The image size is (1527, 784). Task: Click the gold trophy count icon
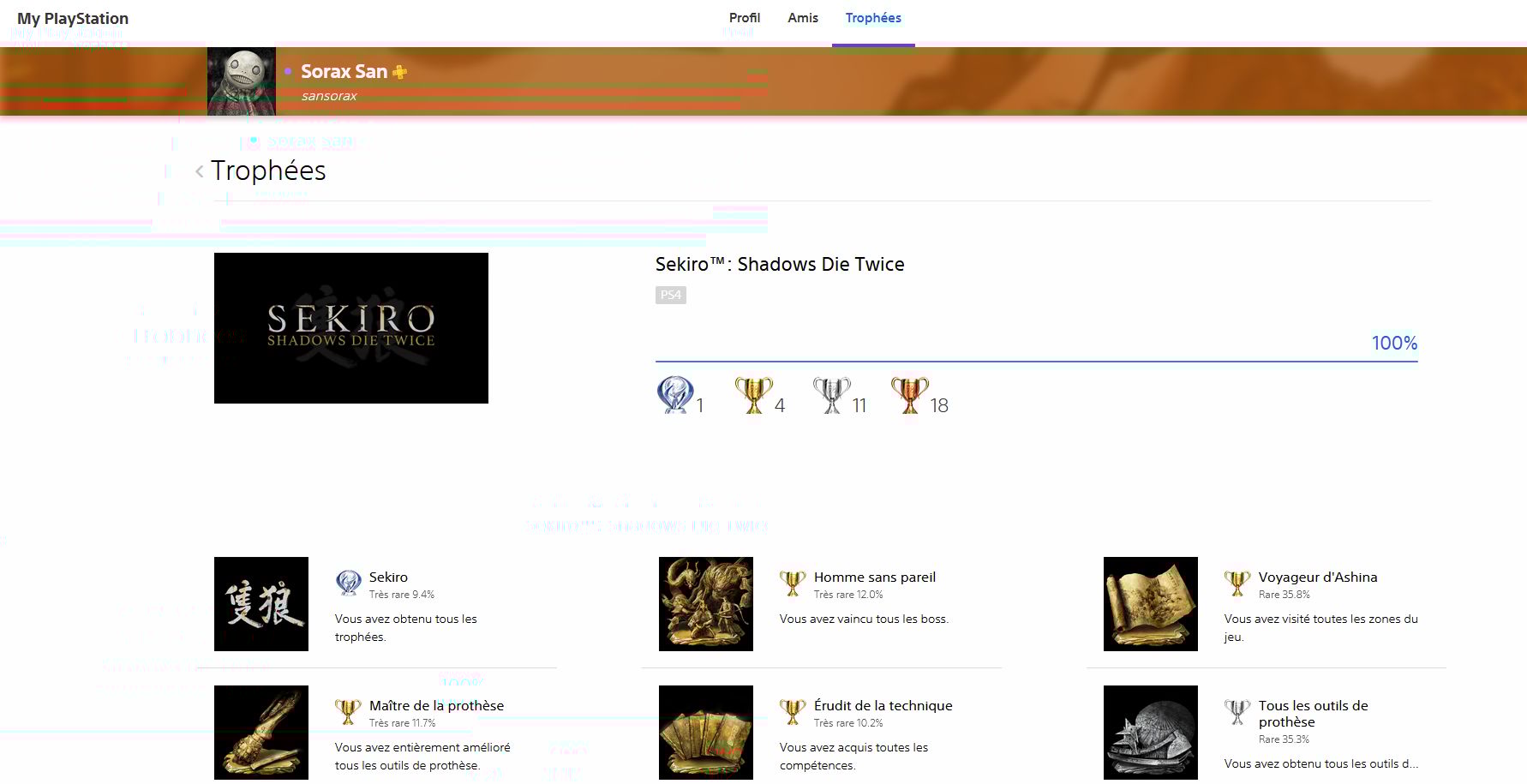(x=753, y=395)
